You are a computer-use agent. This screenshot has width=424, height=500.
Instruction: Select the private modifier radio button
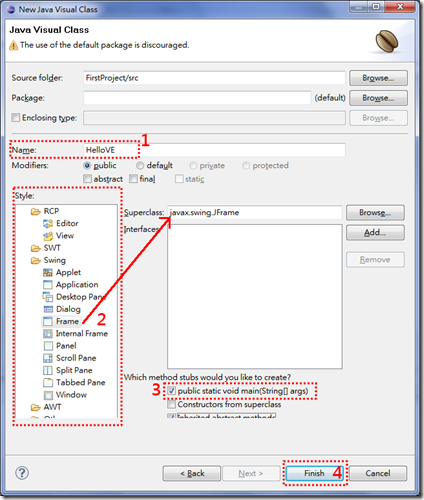193,166
